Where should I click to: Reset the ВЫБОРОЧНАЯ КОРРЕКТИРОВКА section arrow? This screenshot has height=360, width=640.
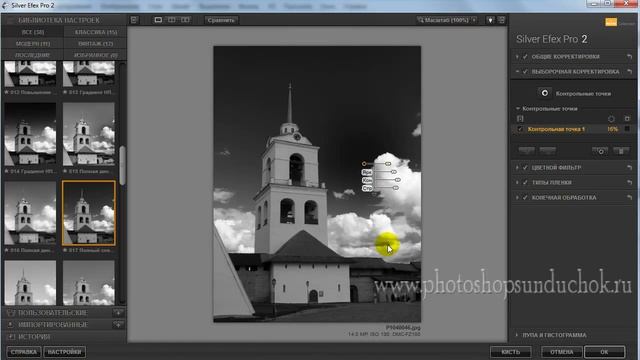pos(629,71)
